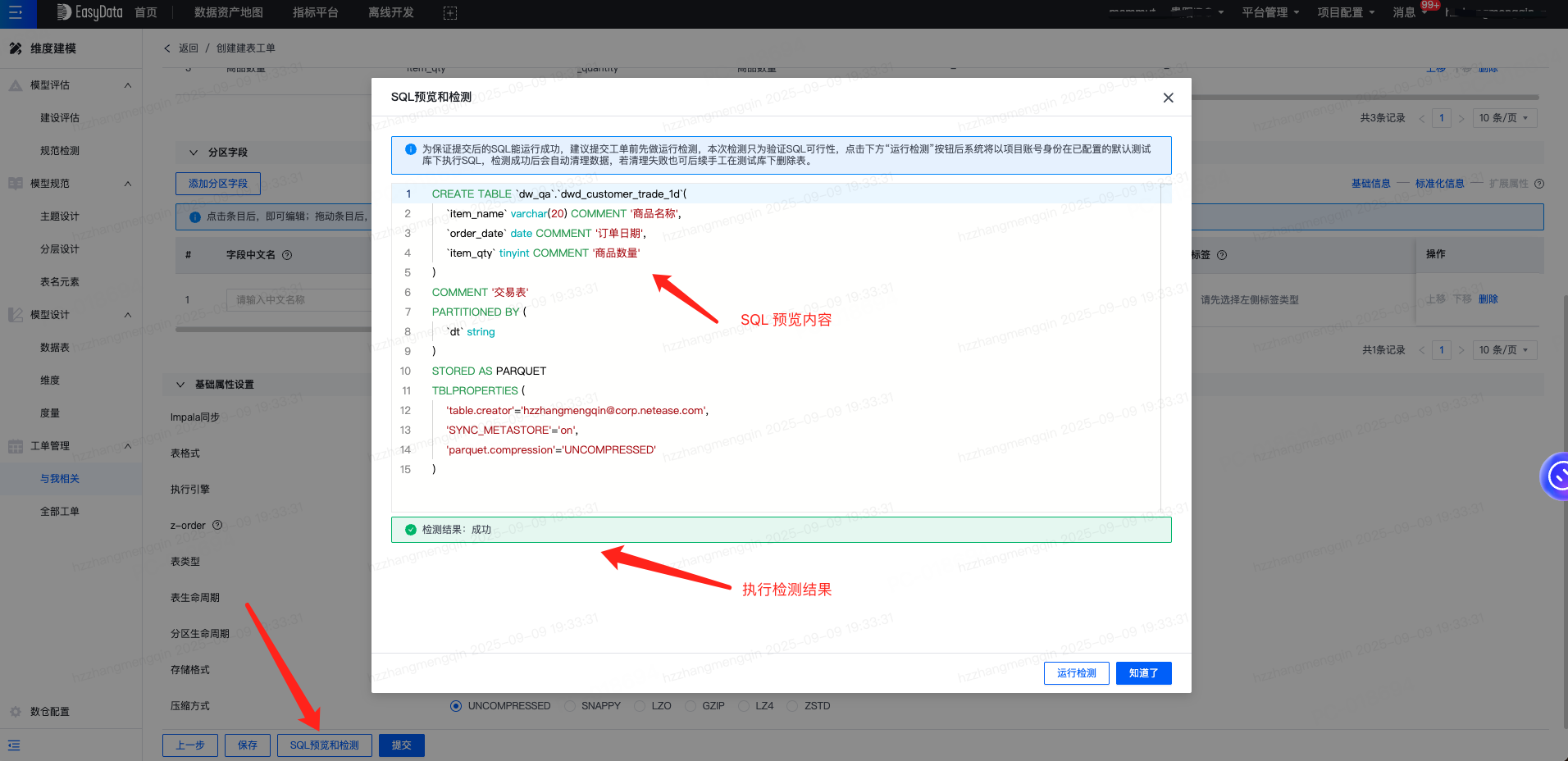Image resolution: width=1568 pixels, height=761 pixels.
Task: Select the SNAPPY compression radio button
Action: coord(570,706)
